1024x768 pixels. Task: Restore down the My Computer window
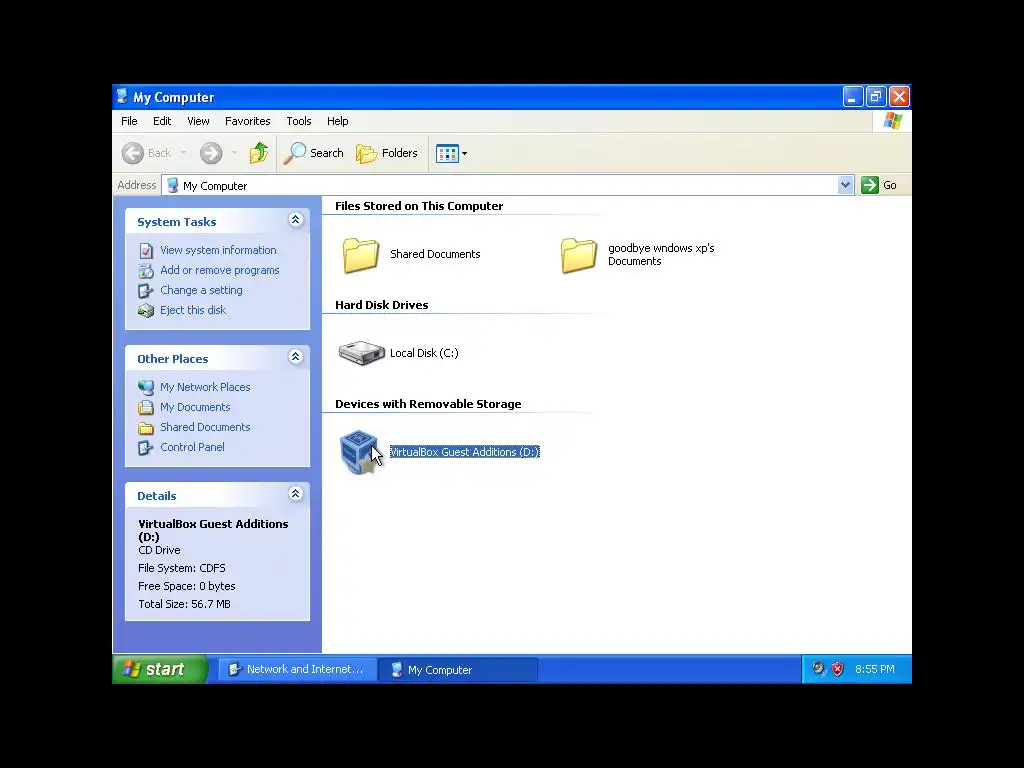click(x=876, y=97)
